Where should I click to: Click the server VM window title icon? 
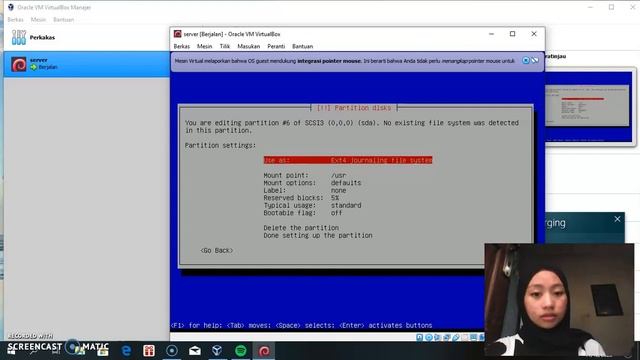tap(178, 34)
